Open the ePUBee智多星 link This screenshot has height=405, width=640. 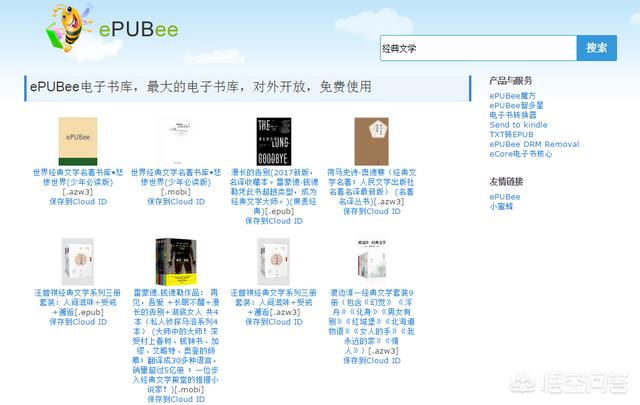516,105
